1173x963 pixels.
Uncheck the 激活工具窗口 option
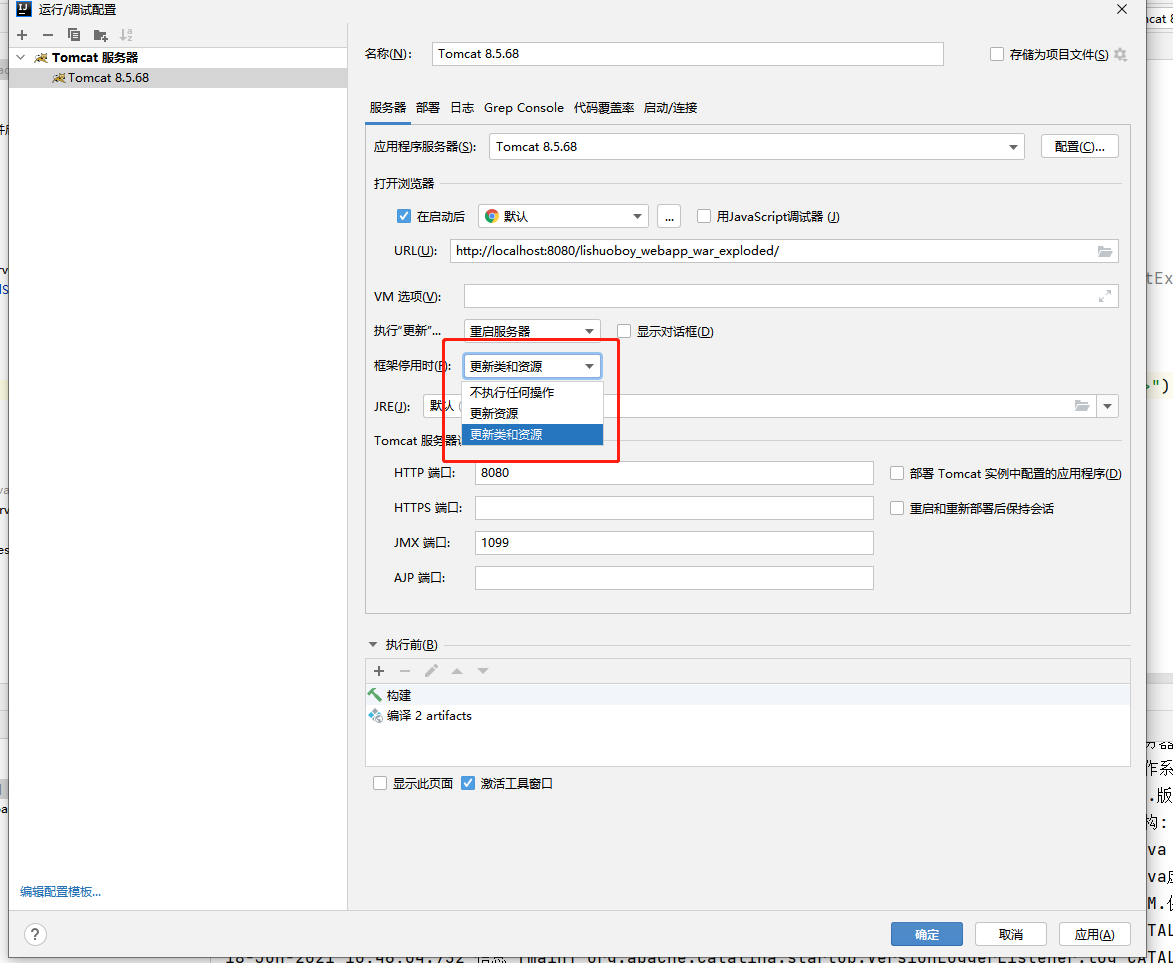[468, 783]
